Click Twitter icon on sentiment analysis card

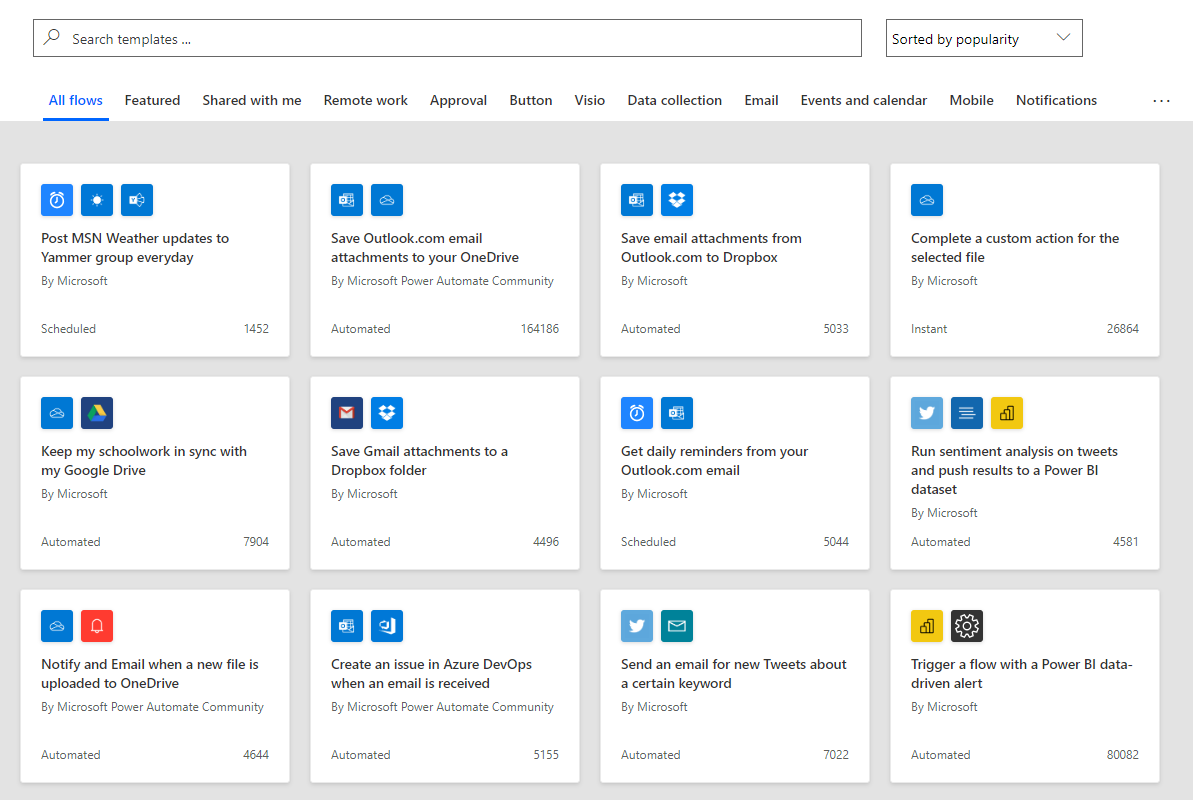[927, 413]
